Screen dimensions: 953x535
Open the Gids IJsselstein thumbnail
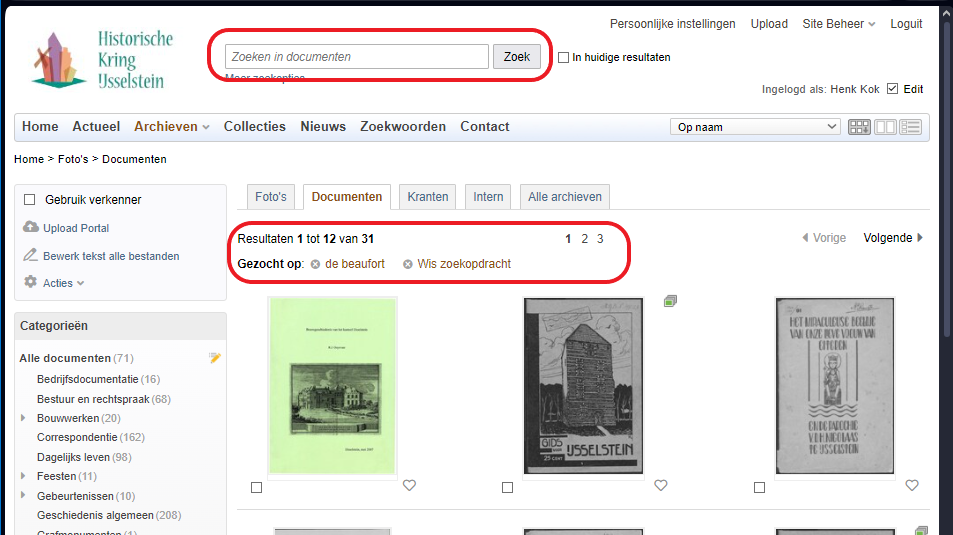click(583, 386)
